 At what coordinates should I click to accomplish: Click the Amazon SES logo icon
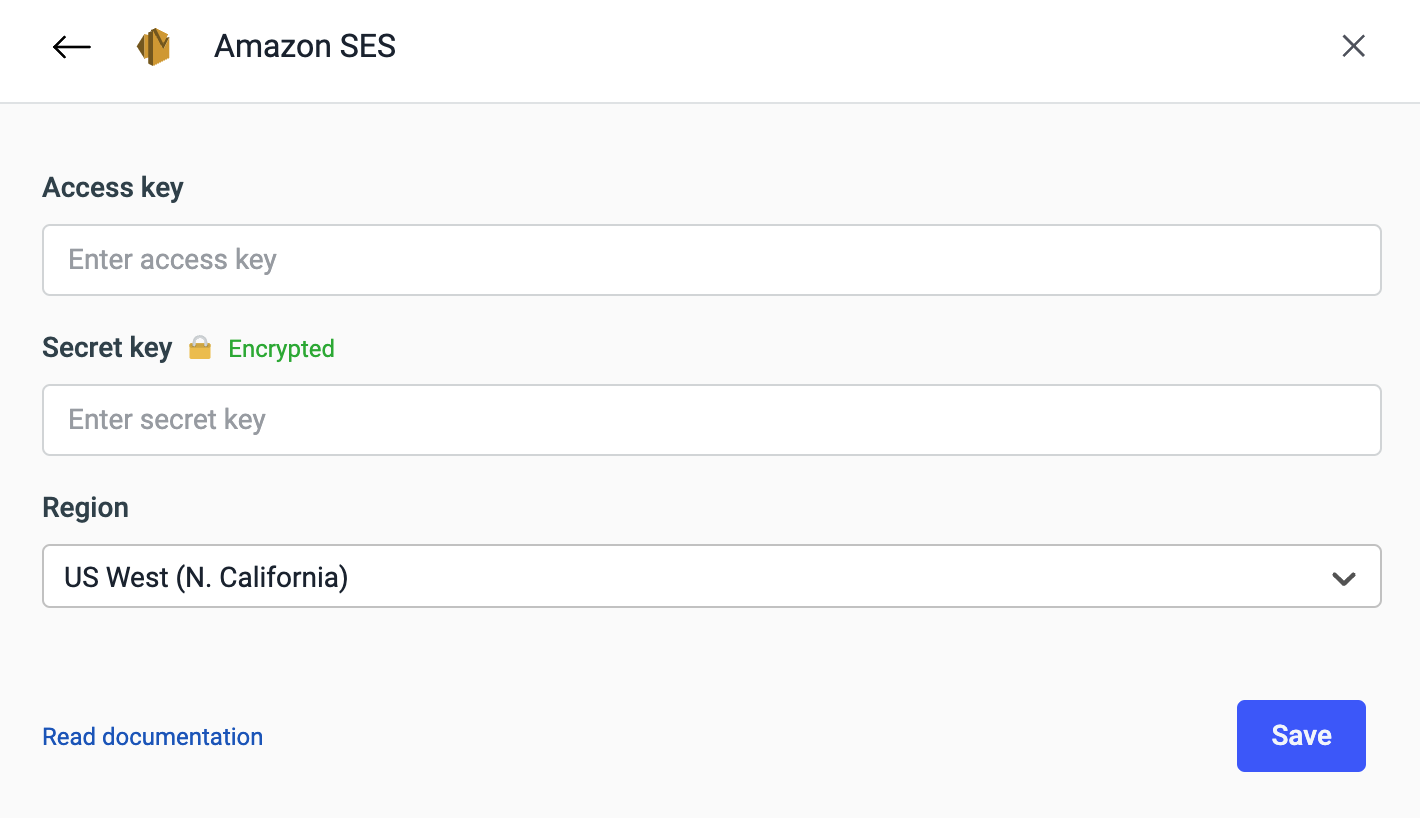click(153, 47)
